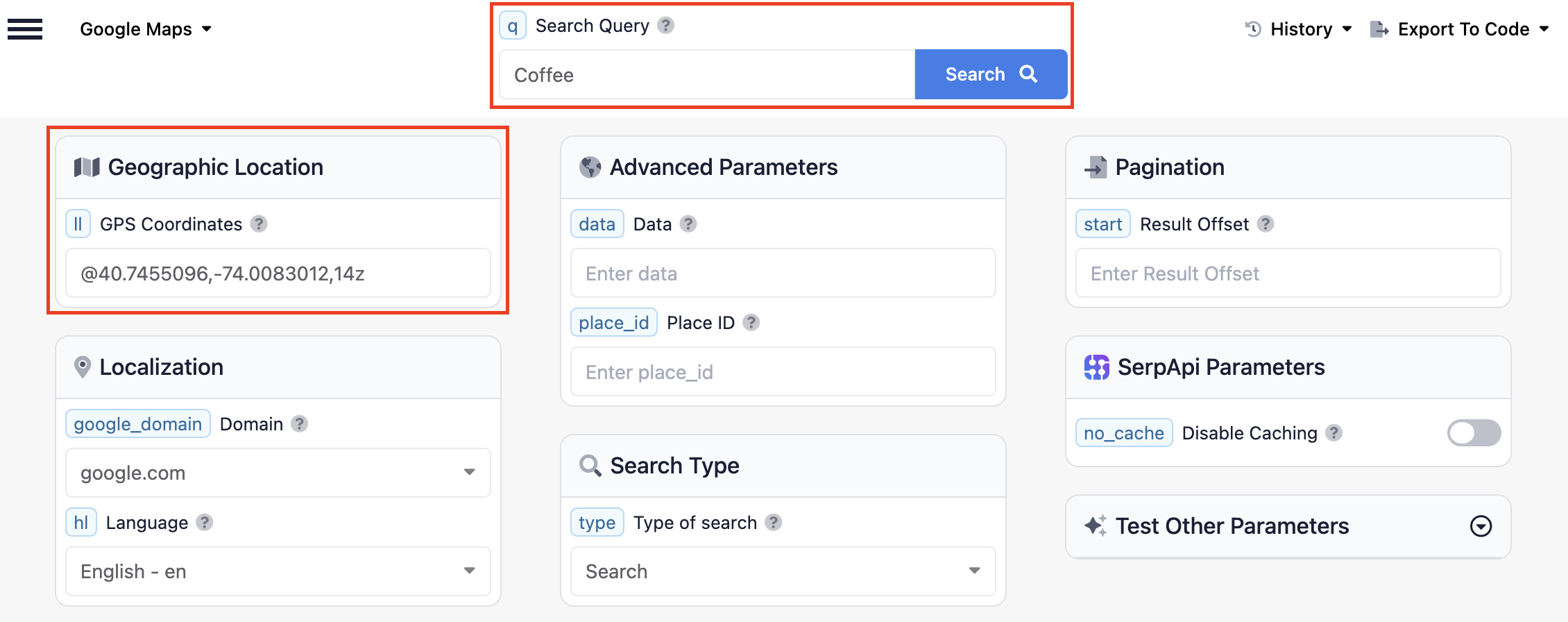The image size is (1568, 622).
Task: Open the Google Maps engine menu
Action: pos(146,29)
